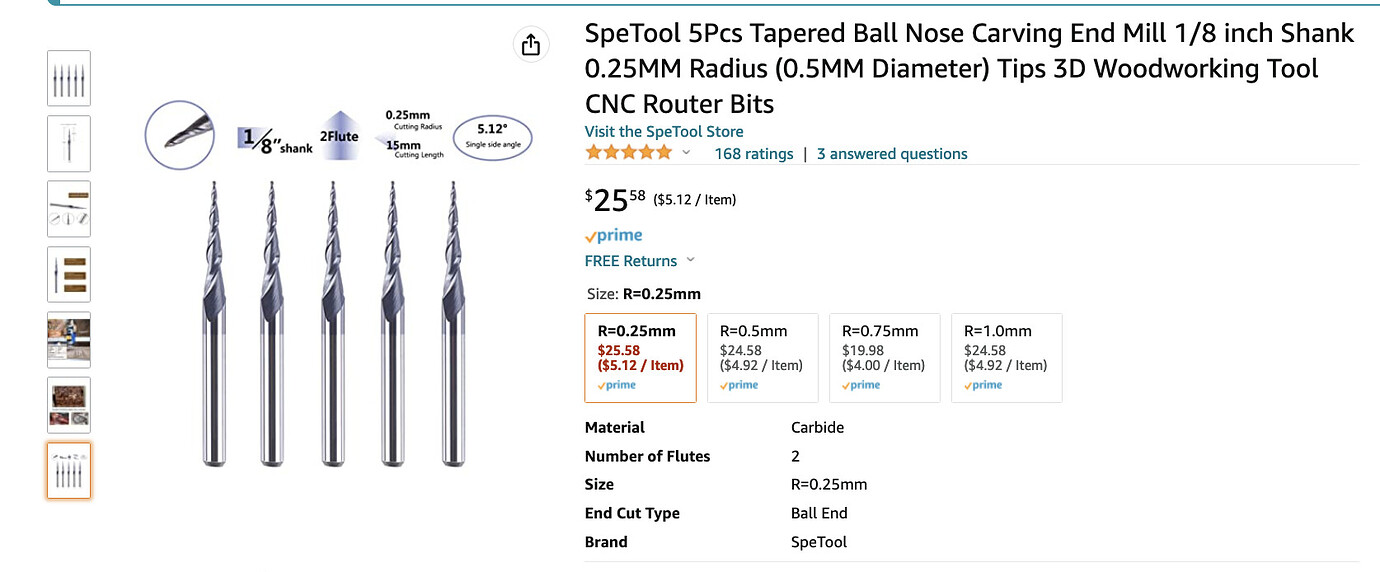
Task: Click Prime badge in R=0.5mm option
Action: (742, 385)
